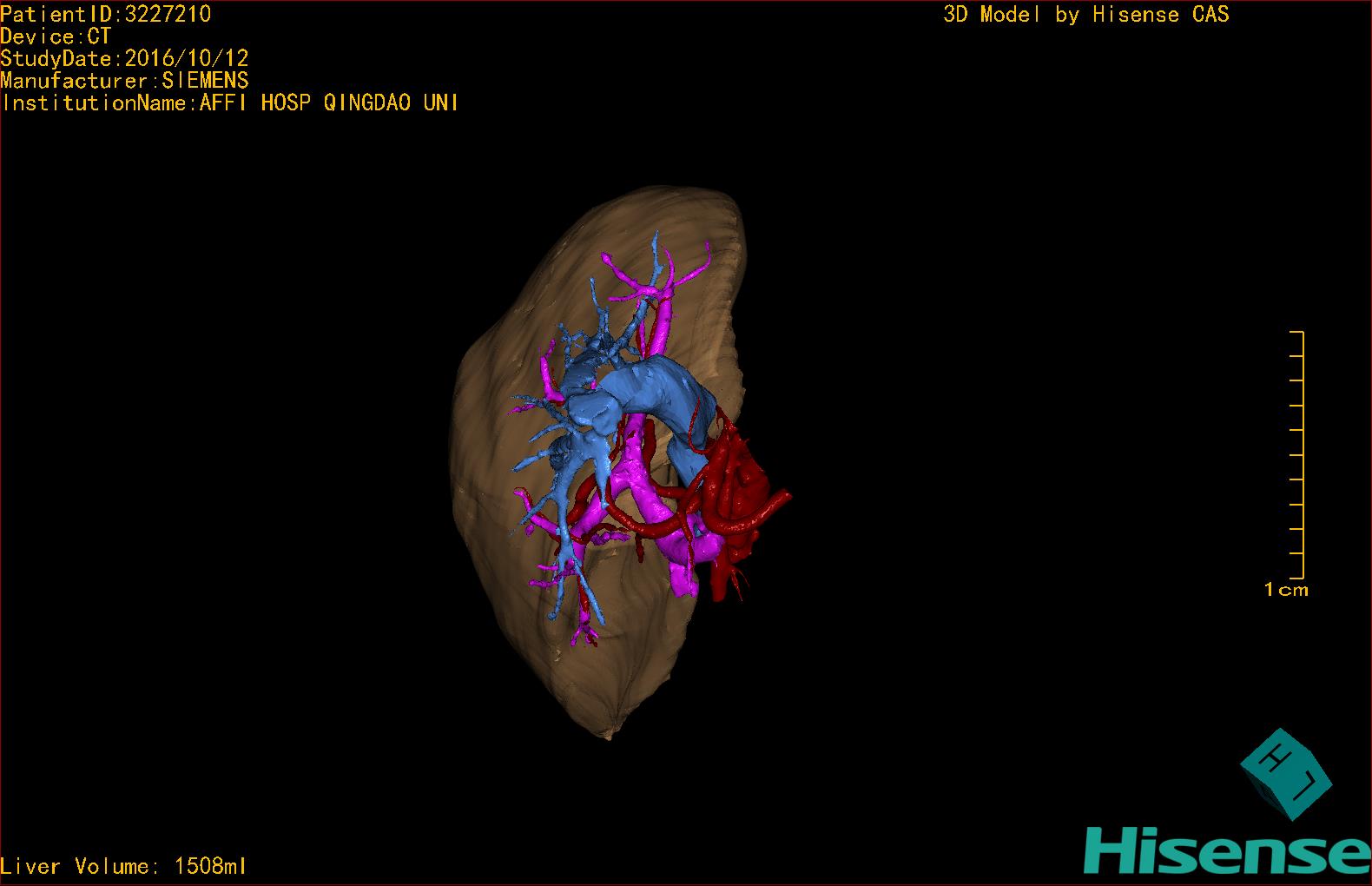The width and height of the screenshot is (1372, 886).
Task: Click the L face of orientation cube
Action: pos(1306,789)
